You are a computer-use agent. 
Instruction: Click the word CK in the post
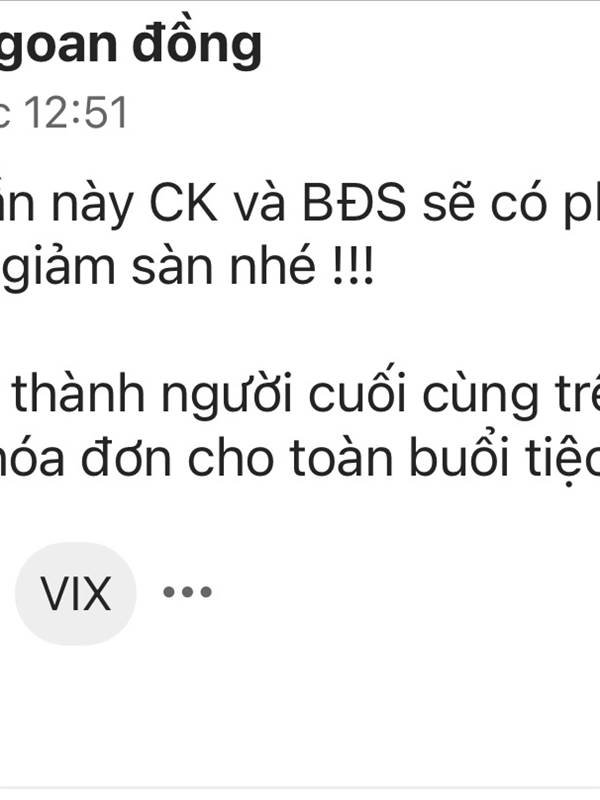[184, 203]
